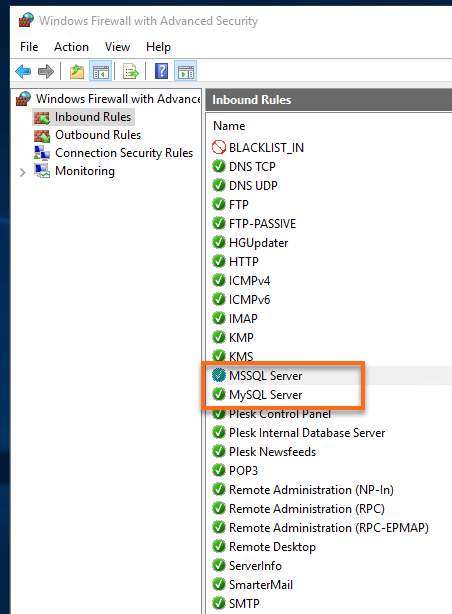Image resolution: width=452 pixels, height=614 pixels.
Task: Open Help via the question mark icon
Action: pyautogui.click(x=161, y=71)
